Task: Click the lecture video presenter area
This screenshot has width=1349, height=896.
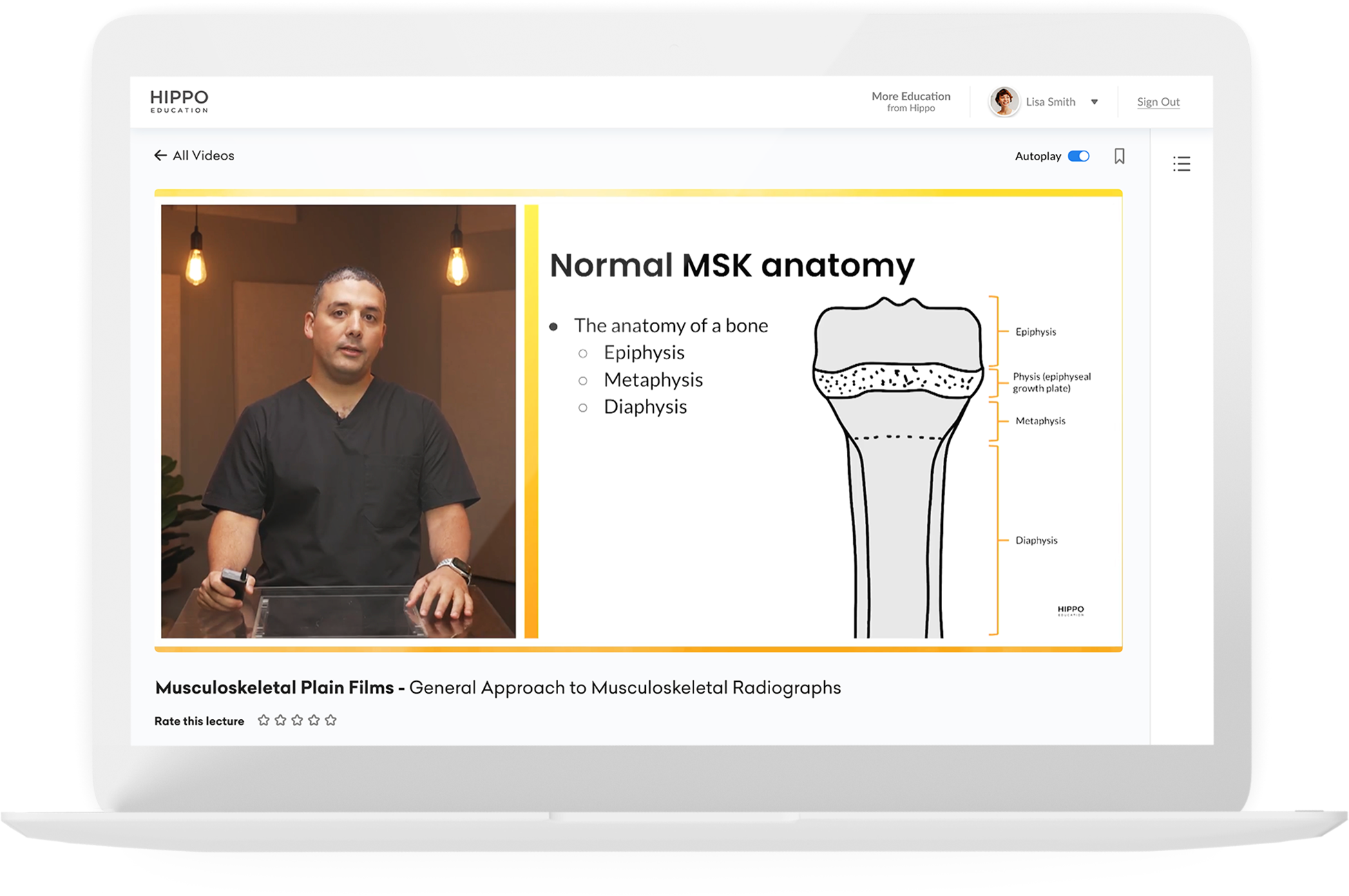Action: pos(338,421)
